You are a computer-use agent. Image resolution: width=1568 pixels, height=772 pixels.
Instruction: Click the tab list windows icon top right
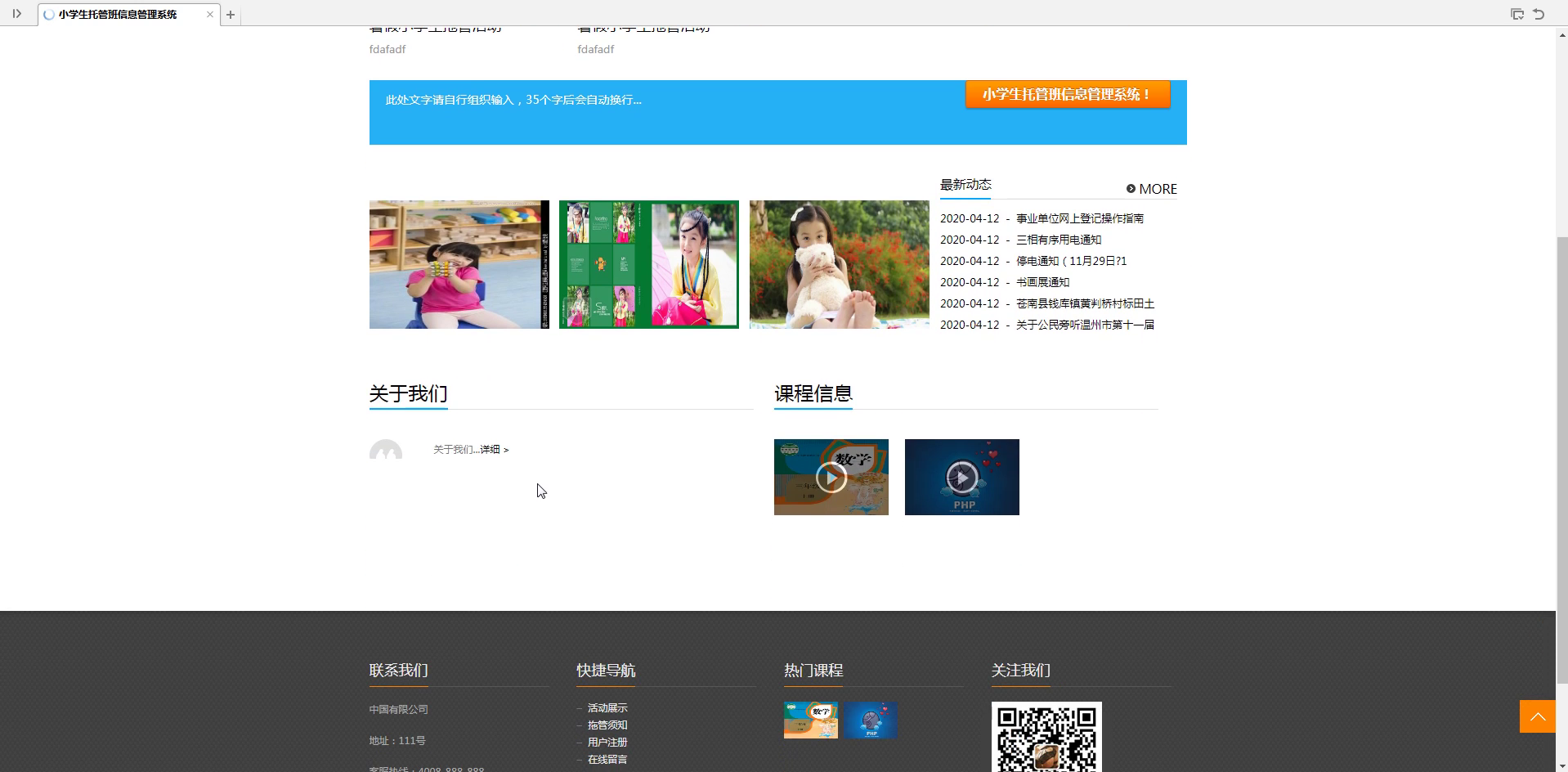[1517, 14]
